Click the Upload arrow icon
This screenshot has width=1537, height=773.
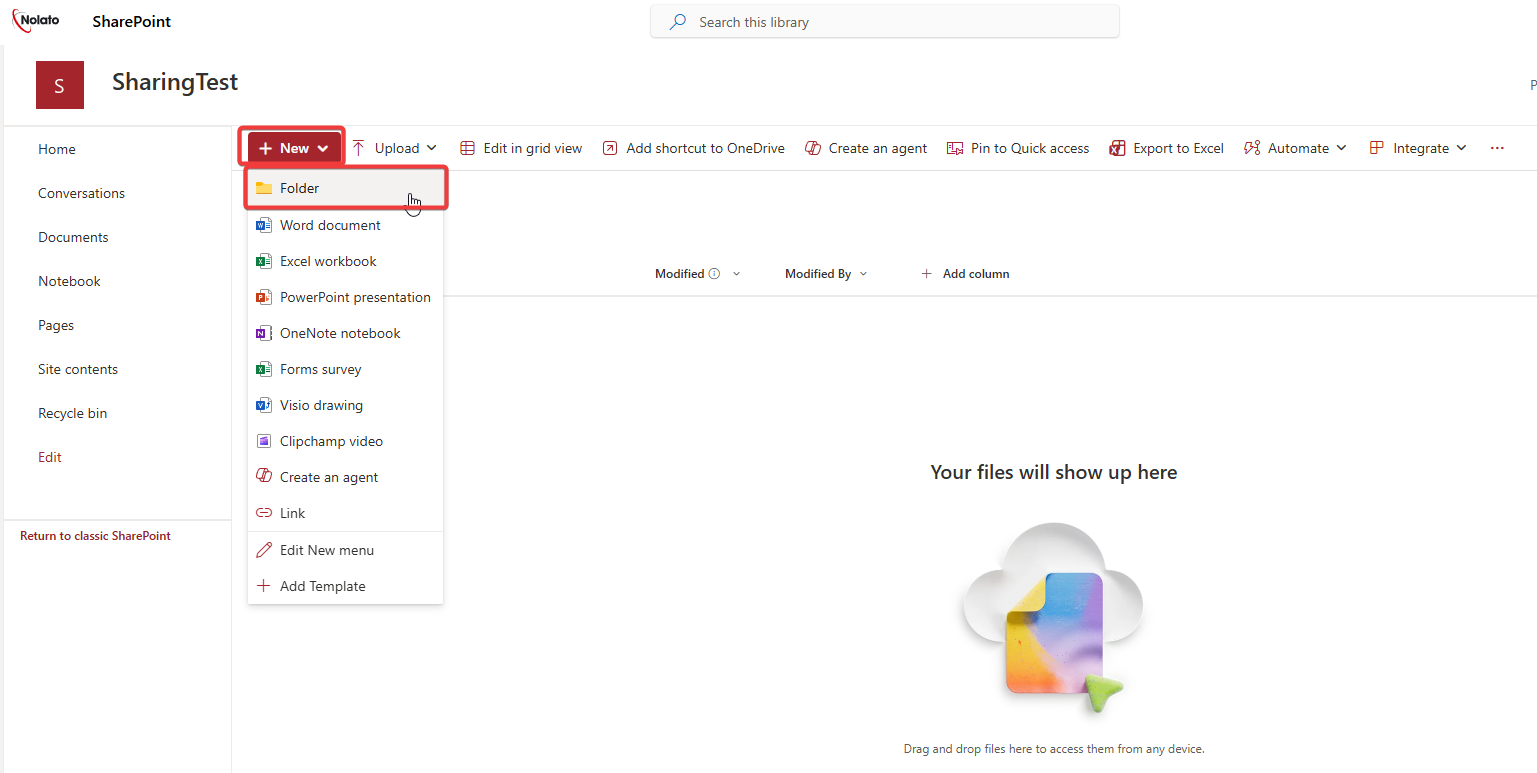359,148
